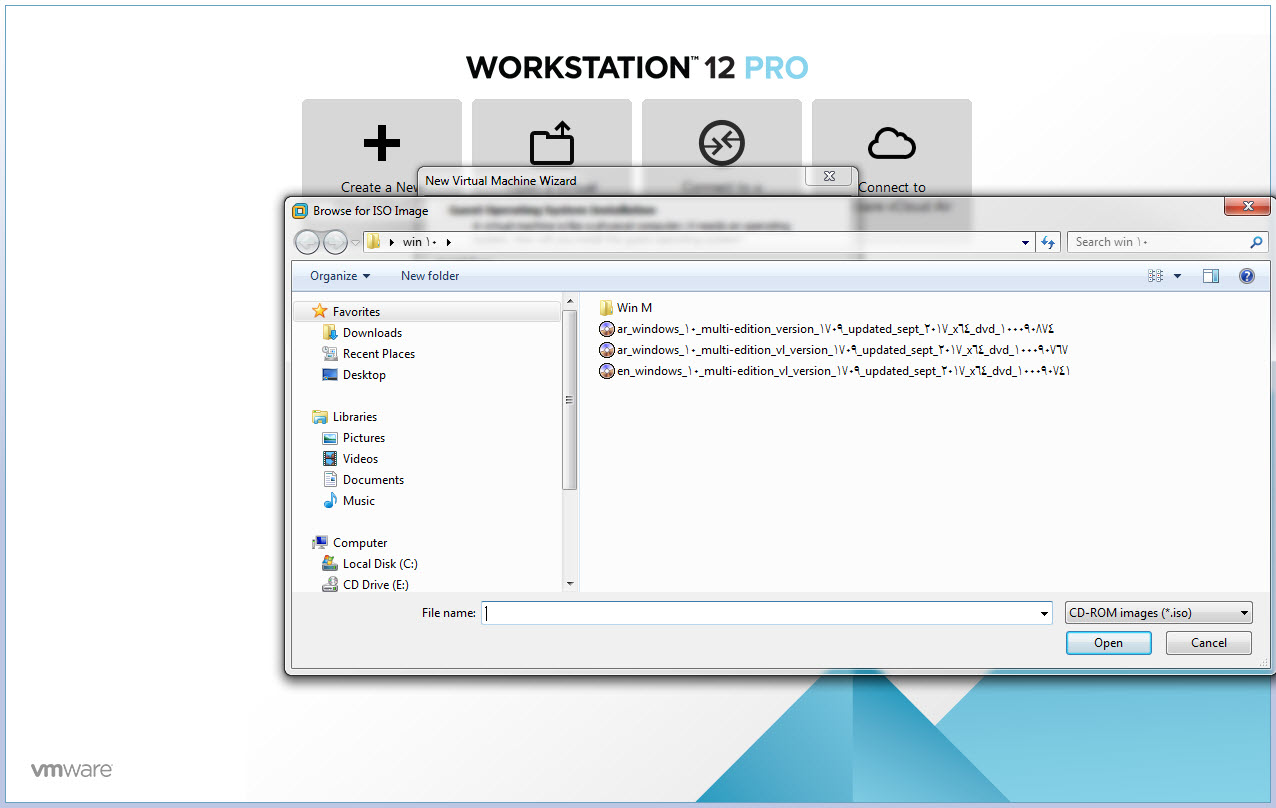Open the address bar previous locations dropdown

[1026, 242]
